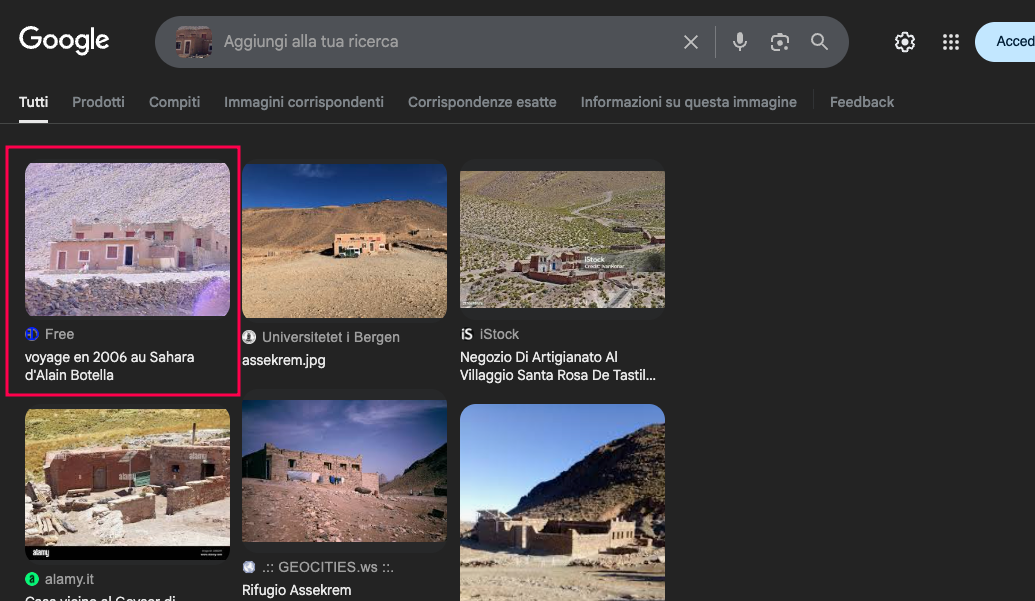Open the 'voyage en 2006 au Sahara' result
The height and width of the screenshot is (601, 1035).
110,366
